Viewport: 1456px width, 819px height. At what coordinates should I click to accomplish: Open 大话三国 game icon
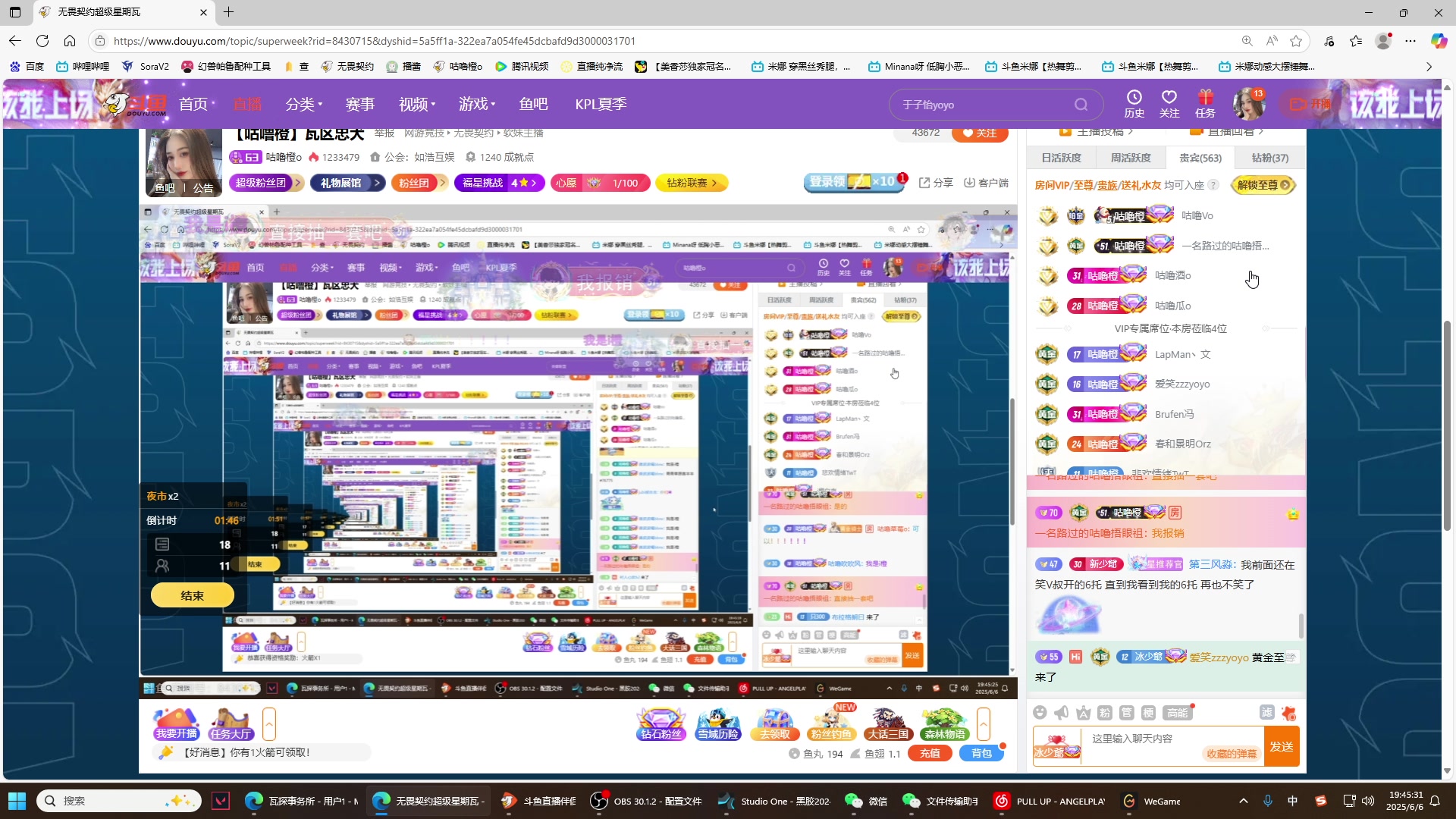pos(888,724)
